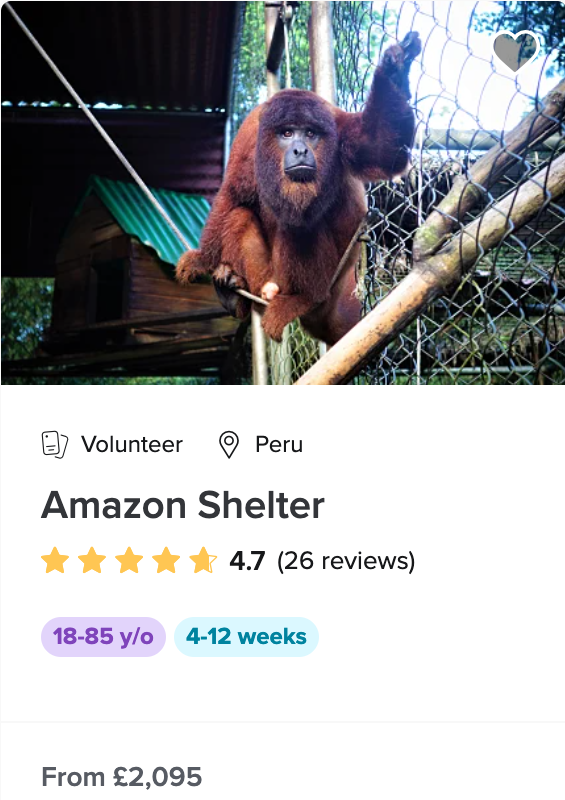
Task: Click the second rating star
Action: (92, 560)
